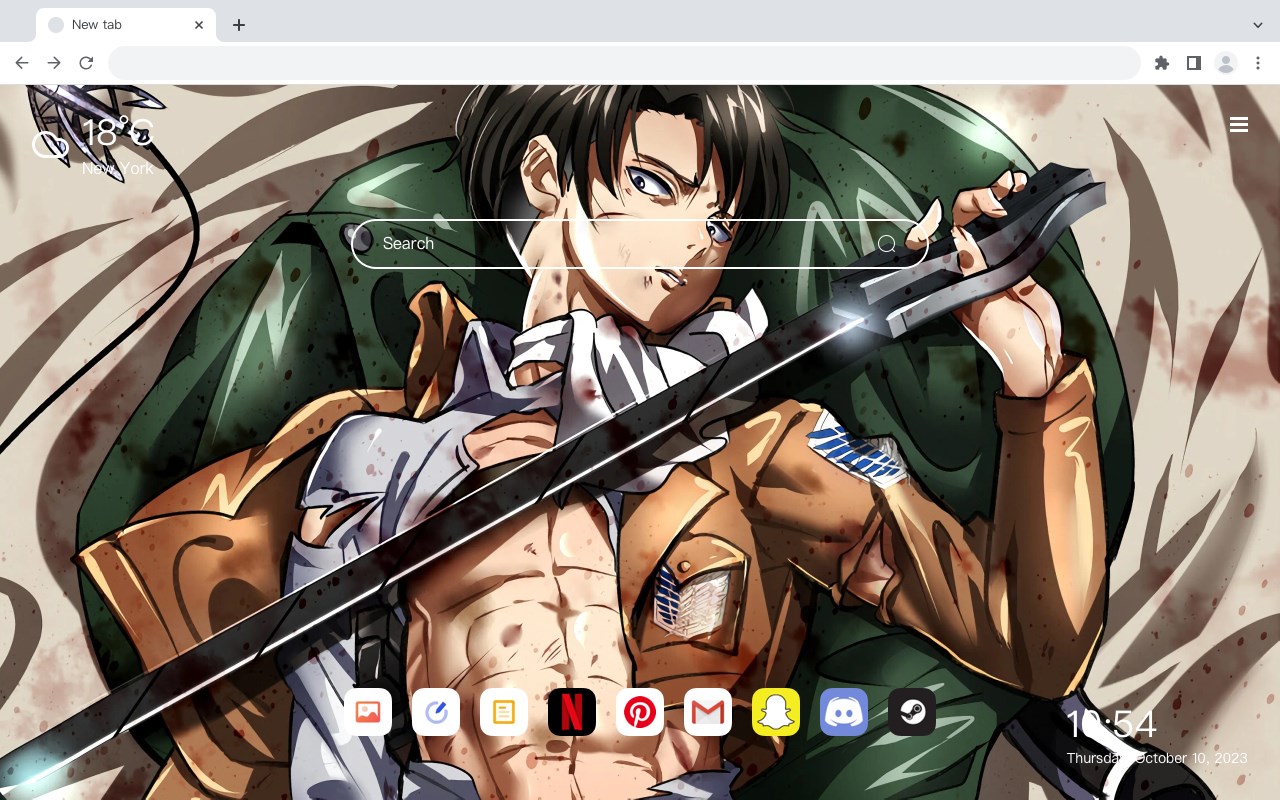This screenshot has height=800, width=1280.
Task: Click into the Search box
Action: pos(640,244)
